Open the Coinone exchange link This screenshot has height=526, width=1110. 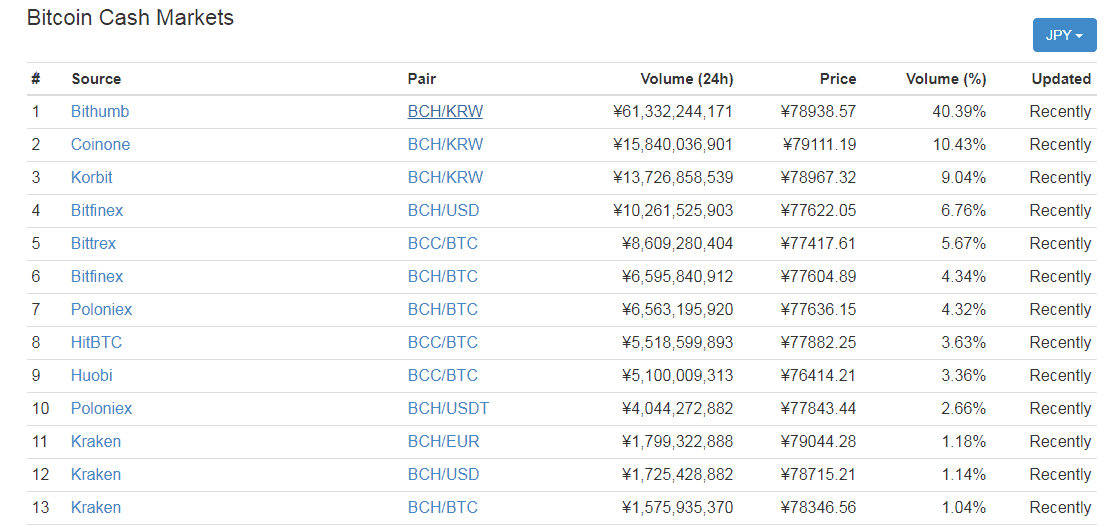pyautogui.click(x=101, y=144)
